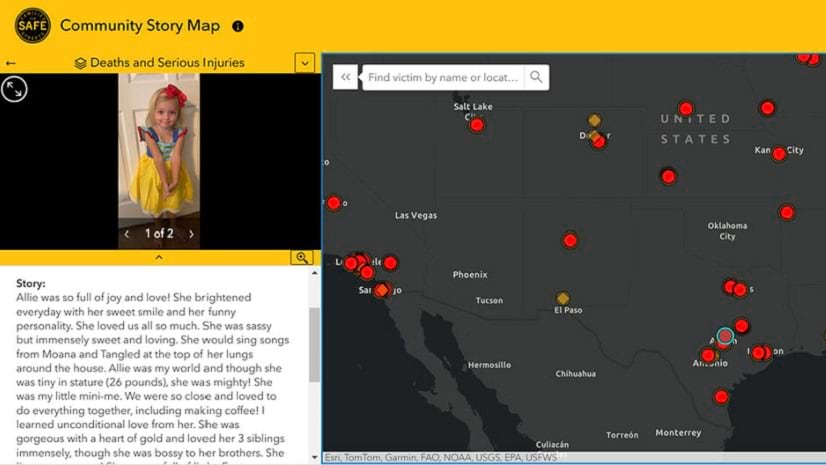Click the Monterrey map label
This screenshot has width=826, height=465.
678,433
